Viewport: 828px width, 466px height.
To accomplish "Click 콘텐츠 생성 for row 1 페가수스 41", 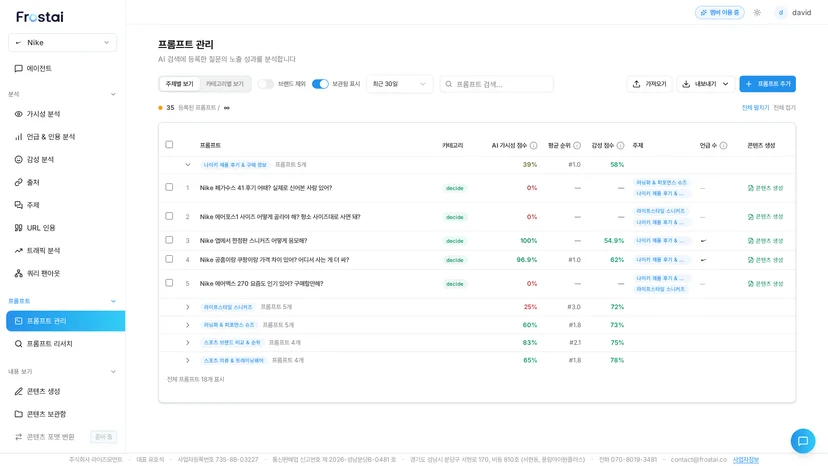I will pyautogui.click(x=765, y=188).
